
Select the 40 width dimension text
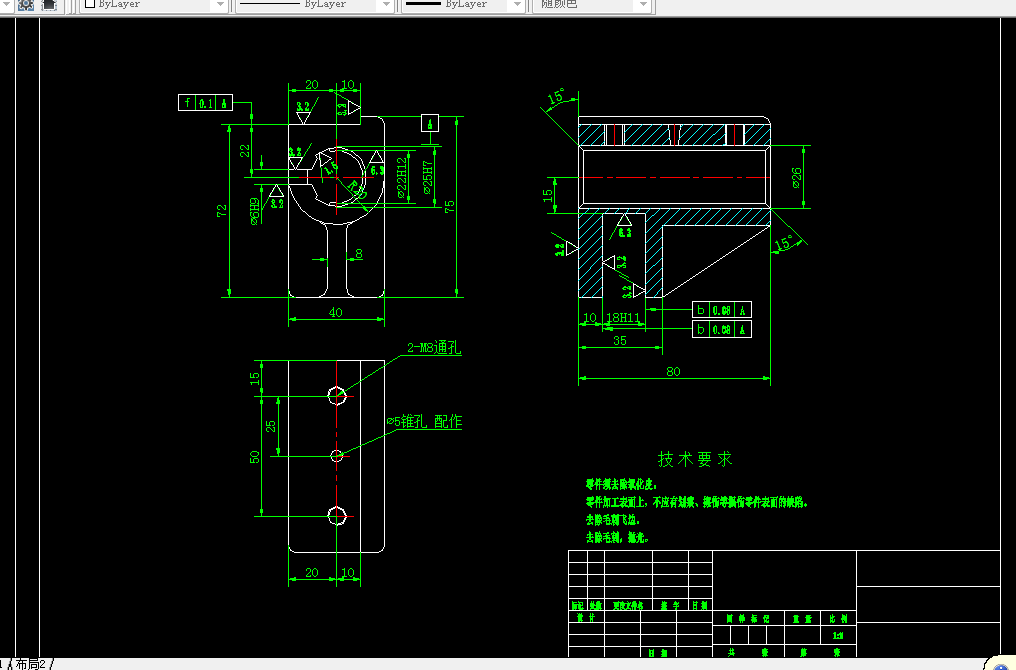click(336, 312)
